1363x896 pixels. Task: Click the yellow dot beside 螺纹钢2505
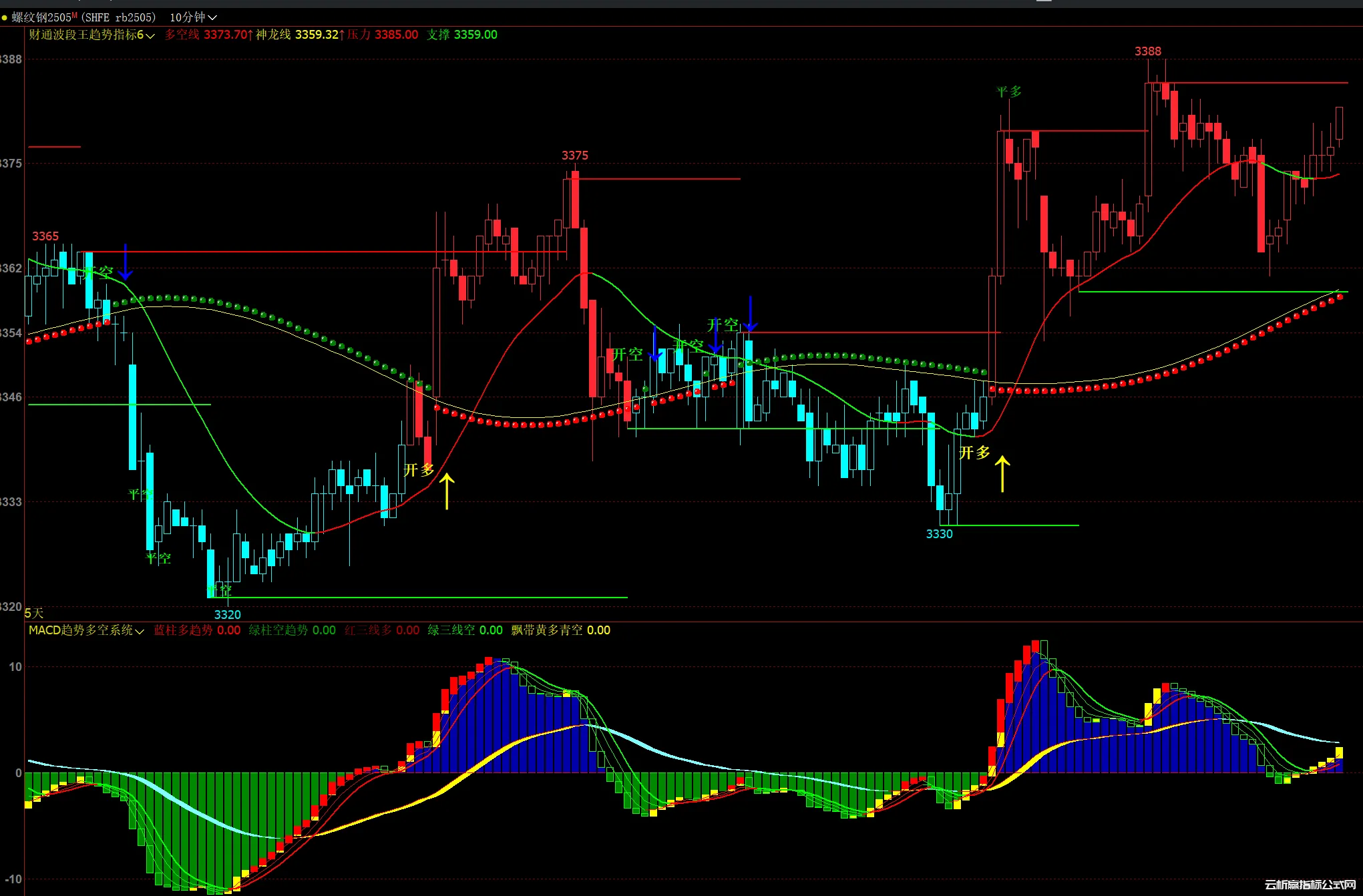point(5,18)
